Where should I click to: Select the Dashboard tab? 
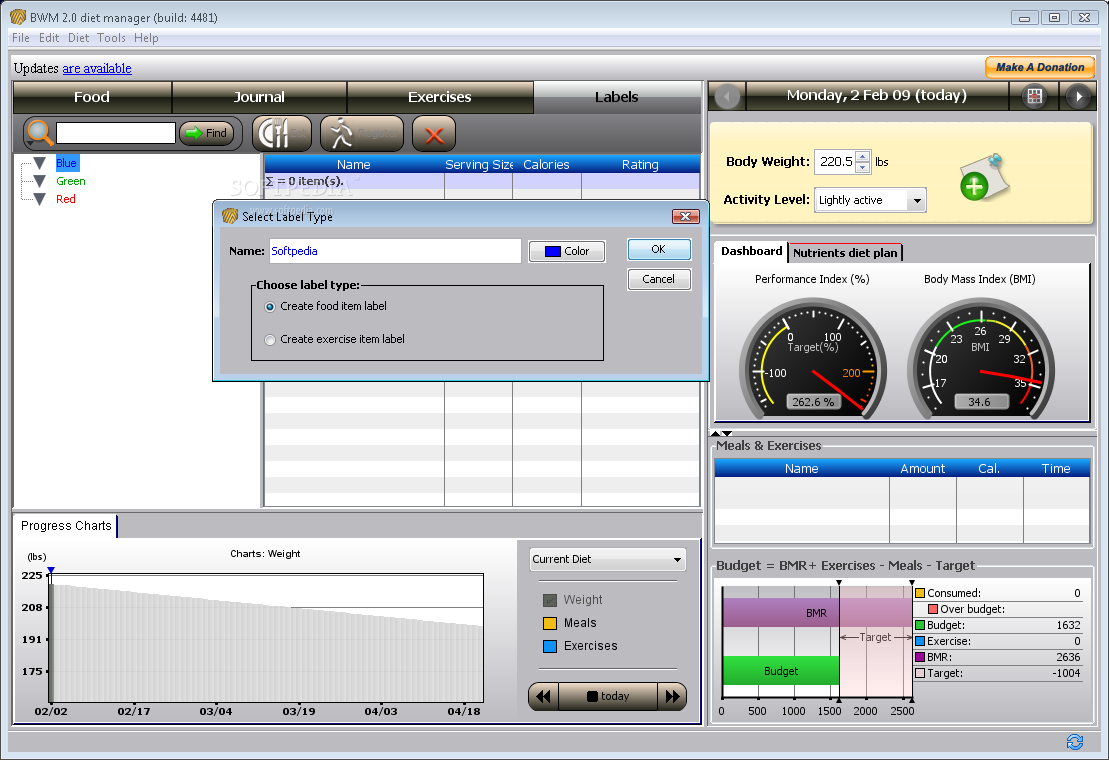click(751, 252)
